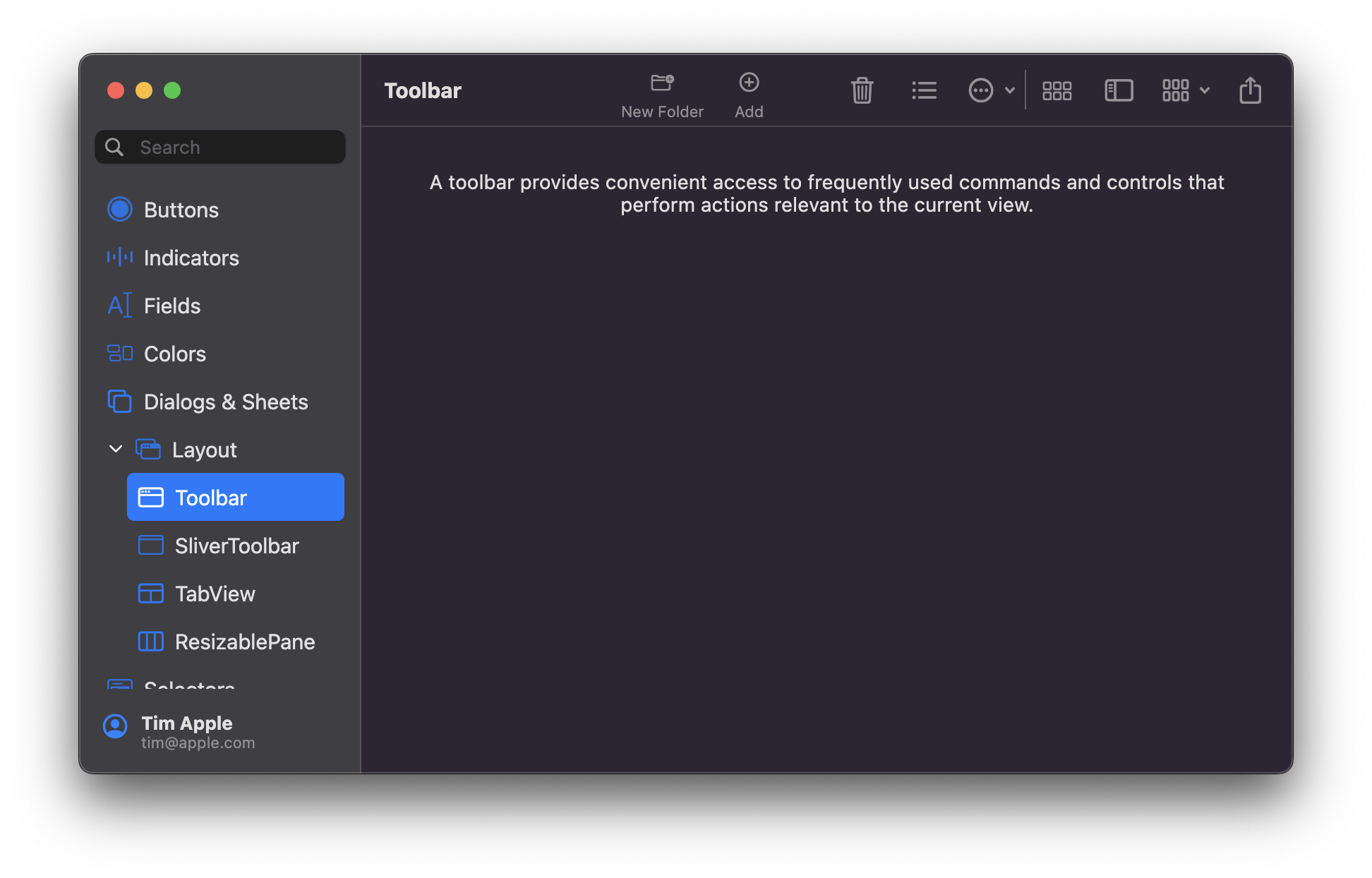Viewport: 1372px width, 878px height.
Task: Open the Indicators section
Action: [191, 258]
